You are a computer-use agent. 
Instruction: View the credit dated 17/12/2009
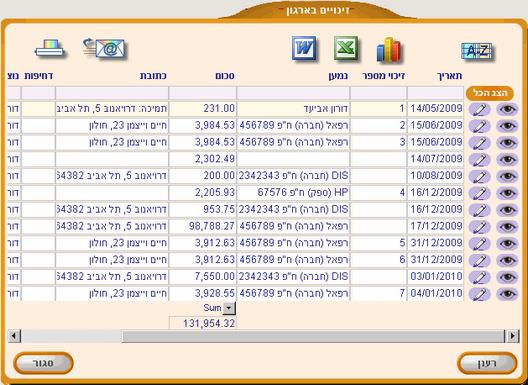coord(507,227)
